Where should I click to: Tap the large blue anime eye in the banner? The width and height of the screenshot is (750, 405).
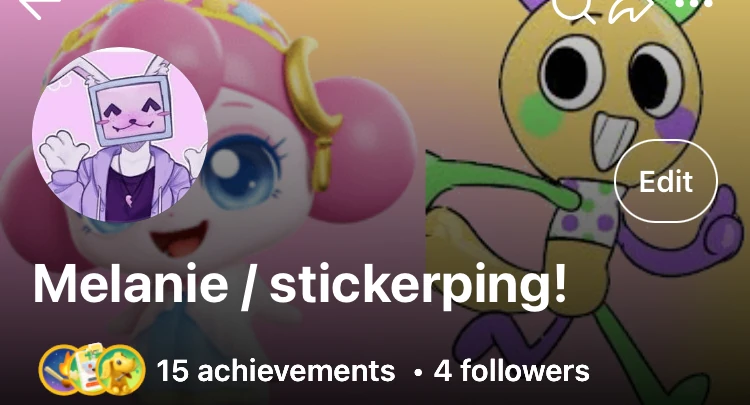[x=243, y=170]
